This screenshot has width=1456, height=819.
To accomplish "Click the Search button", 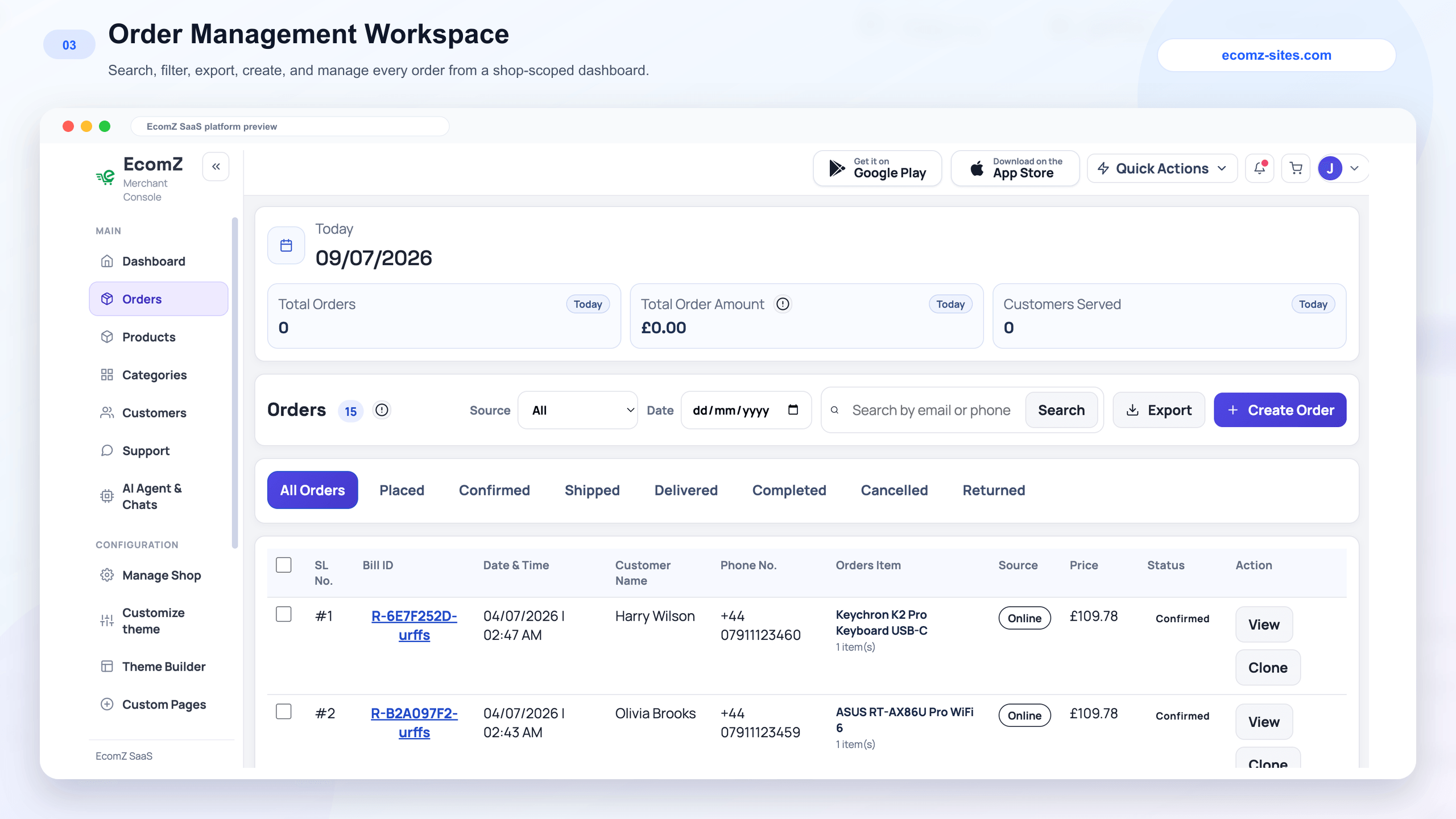I will 1061,410.
